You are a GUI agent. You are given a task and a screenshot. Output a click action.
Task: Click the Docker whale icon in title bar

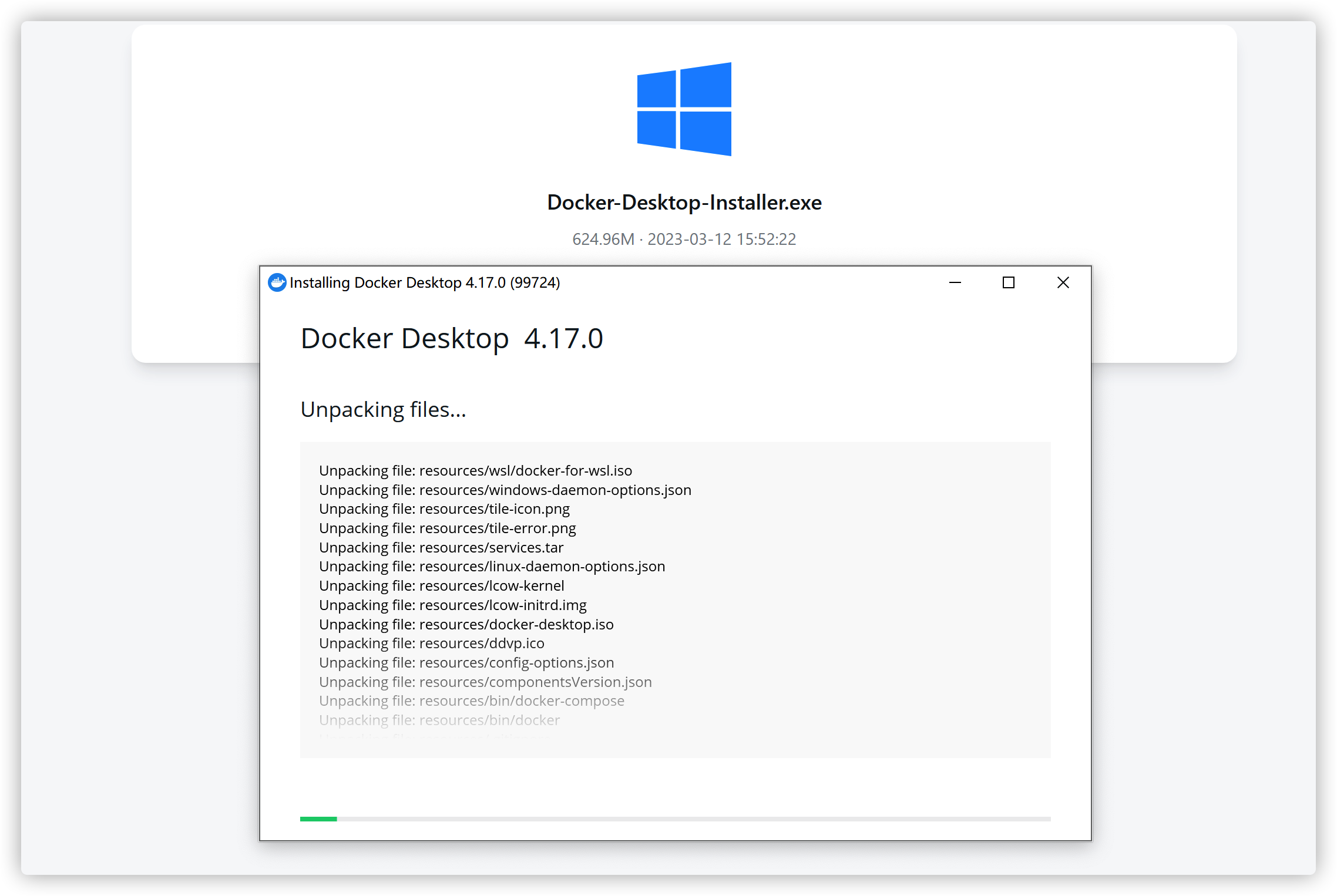pyautogui.click(x=277, y=282)
